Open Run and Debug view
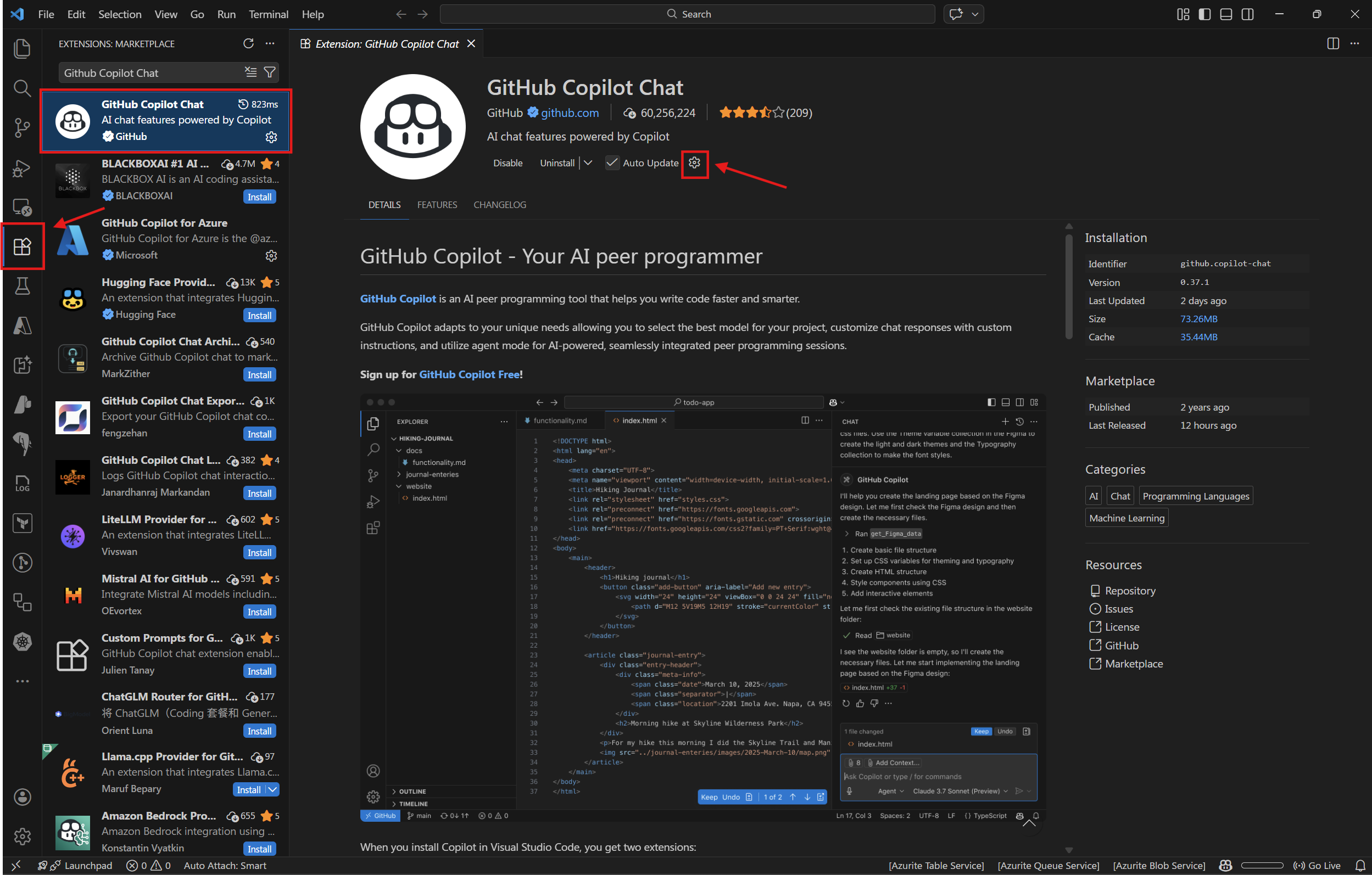The height and width of the screenshot is (875, 1372). pyautogui.click(x=22, y=167)
